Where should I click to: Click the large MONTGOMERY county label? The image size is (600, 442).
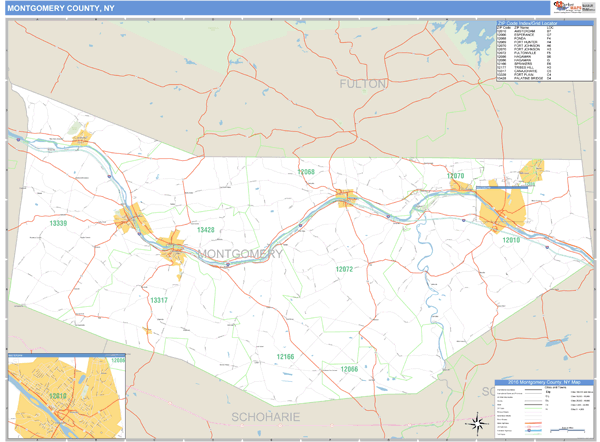tap(240, 254)
